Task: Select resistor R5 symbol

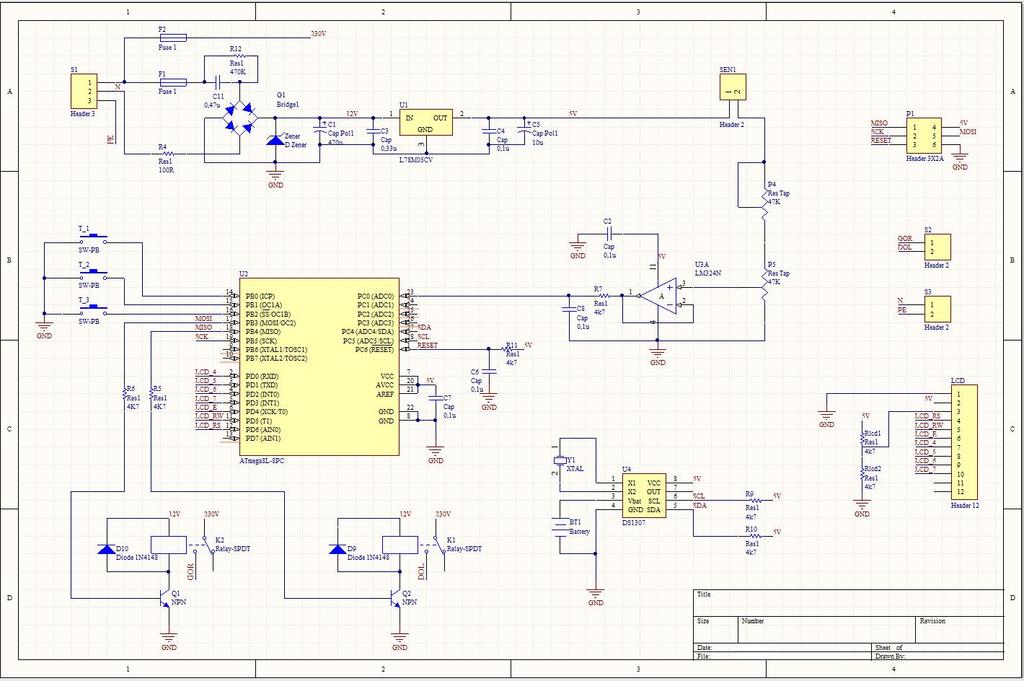Action: (x=151, y=393)
